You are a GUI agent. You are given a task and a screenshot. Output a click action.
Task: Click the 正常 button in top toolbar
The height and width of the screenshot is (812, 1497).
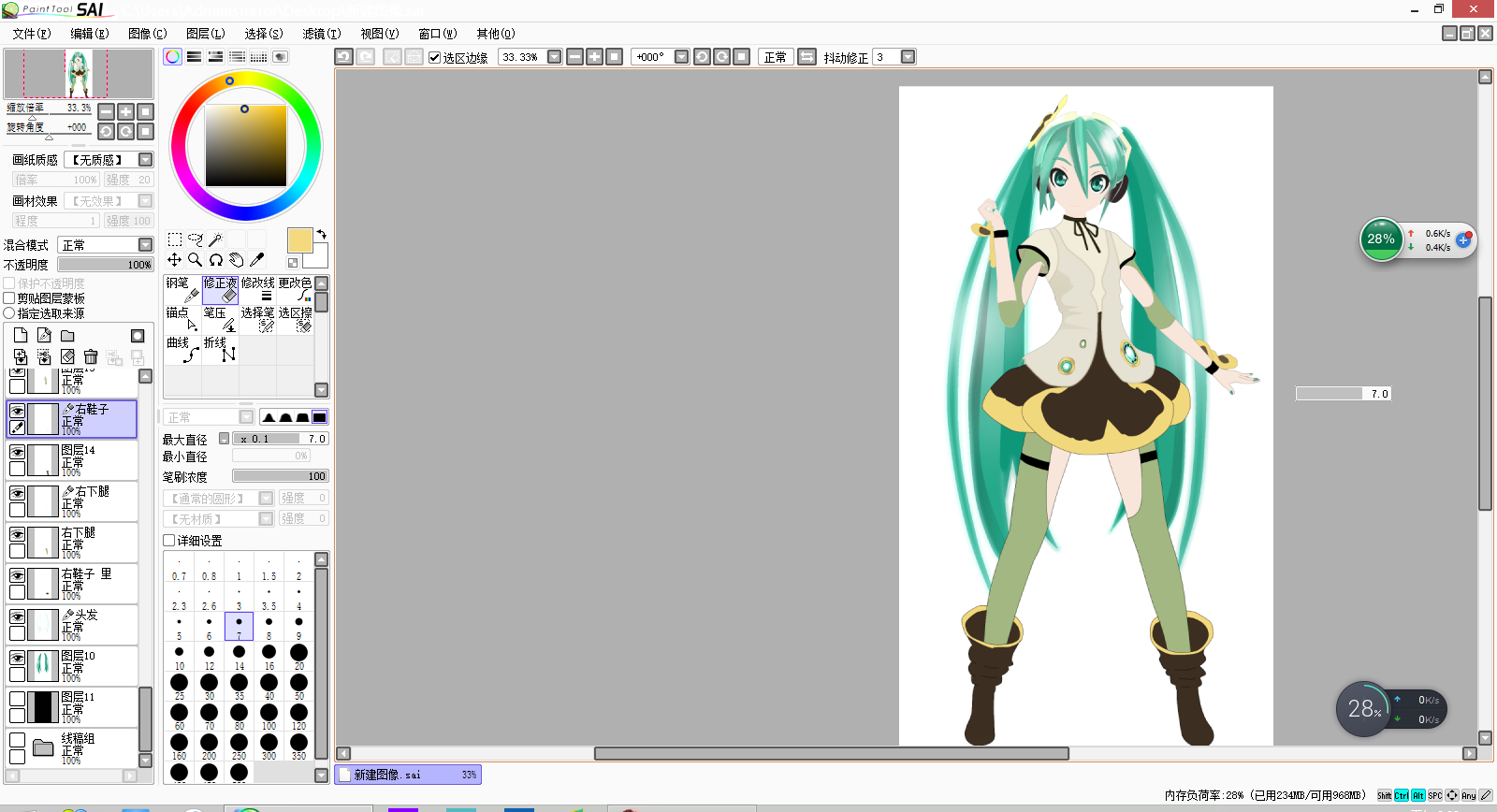[x=775, y=57]
